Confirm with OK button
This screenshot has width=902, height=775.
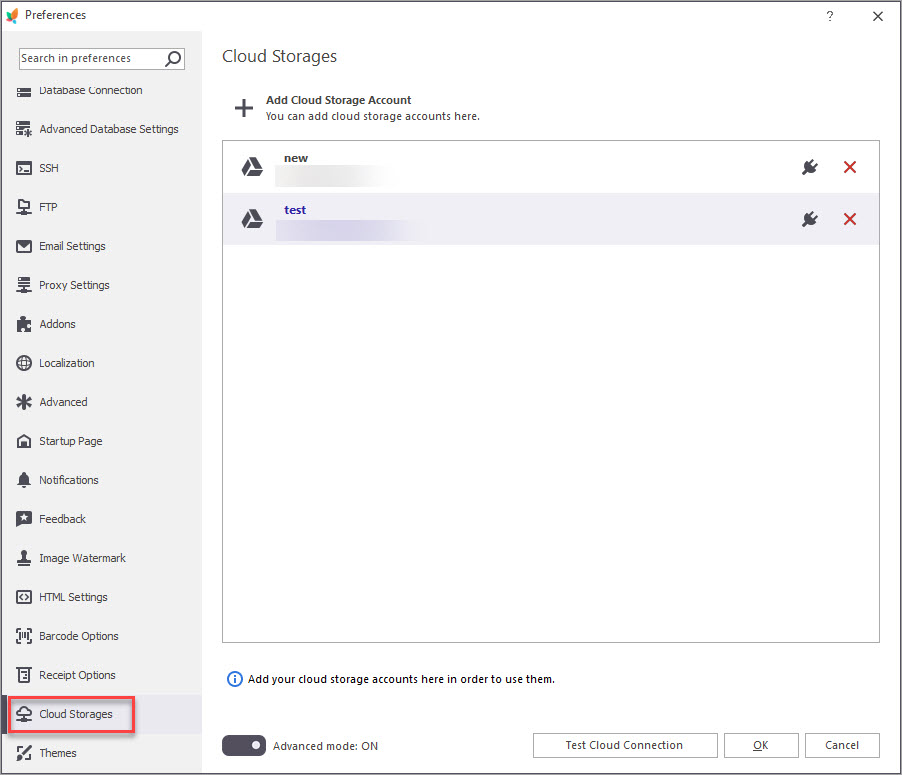(x=760, y=745)
